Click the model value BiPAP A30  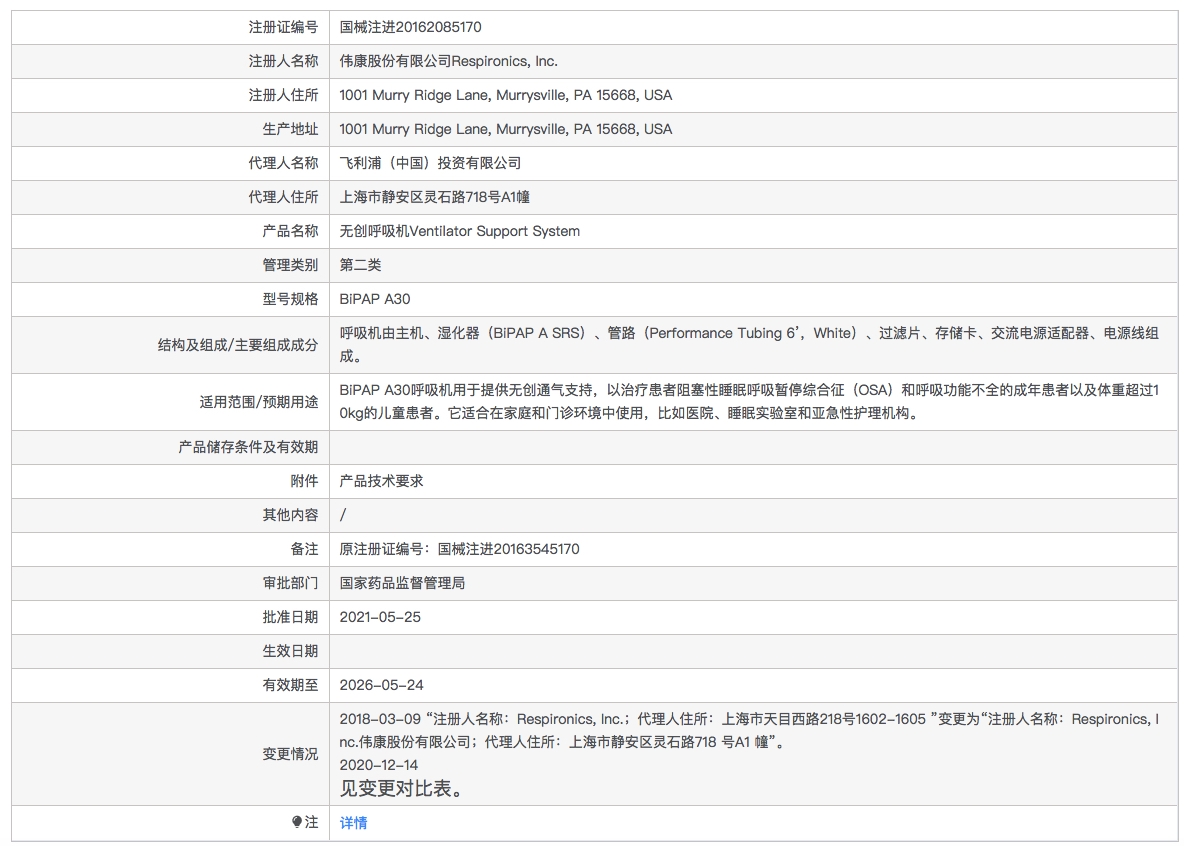tap(375, 299)
